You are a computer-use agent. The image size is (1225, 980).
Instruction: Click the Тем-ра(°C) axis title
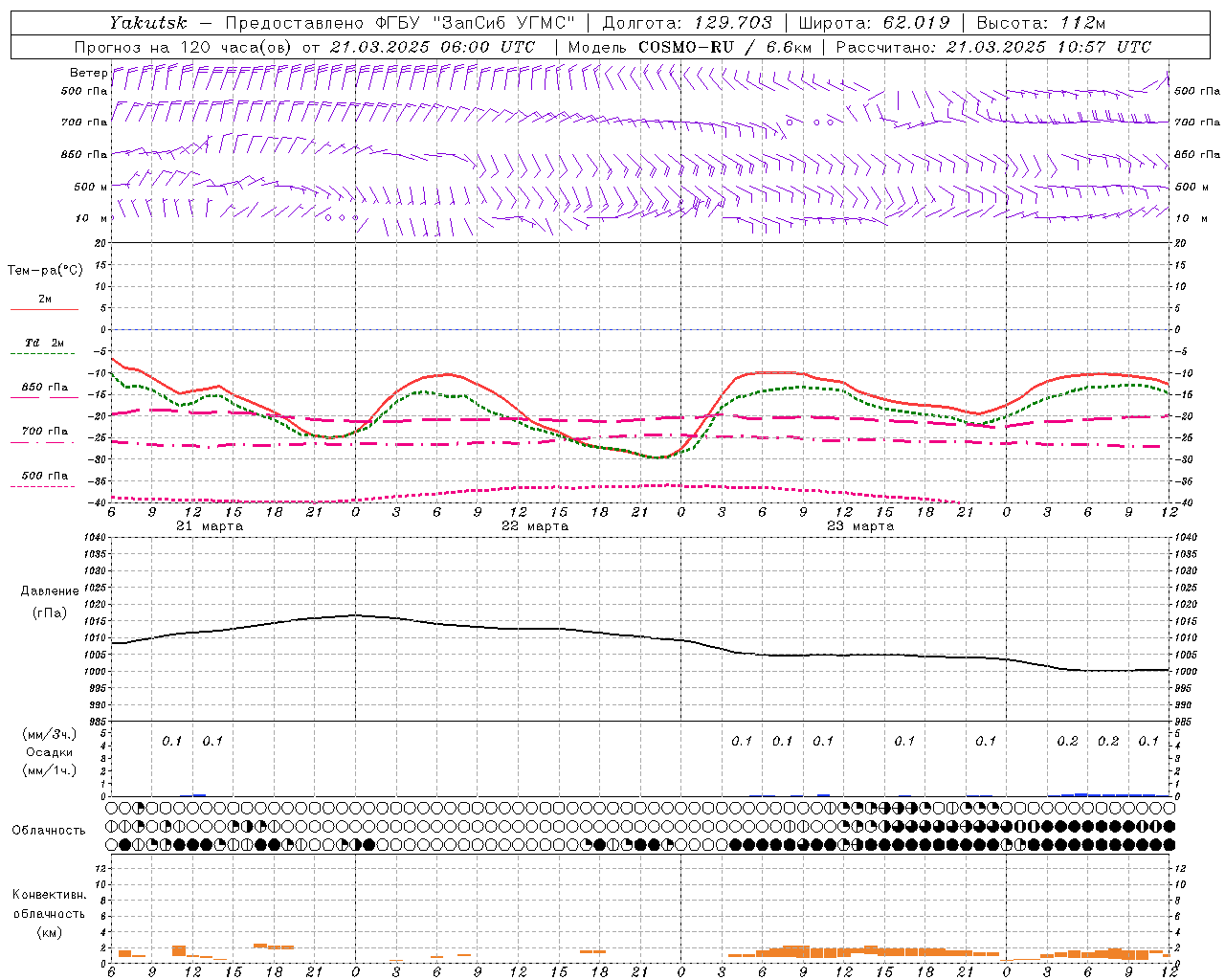[45, 271]
